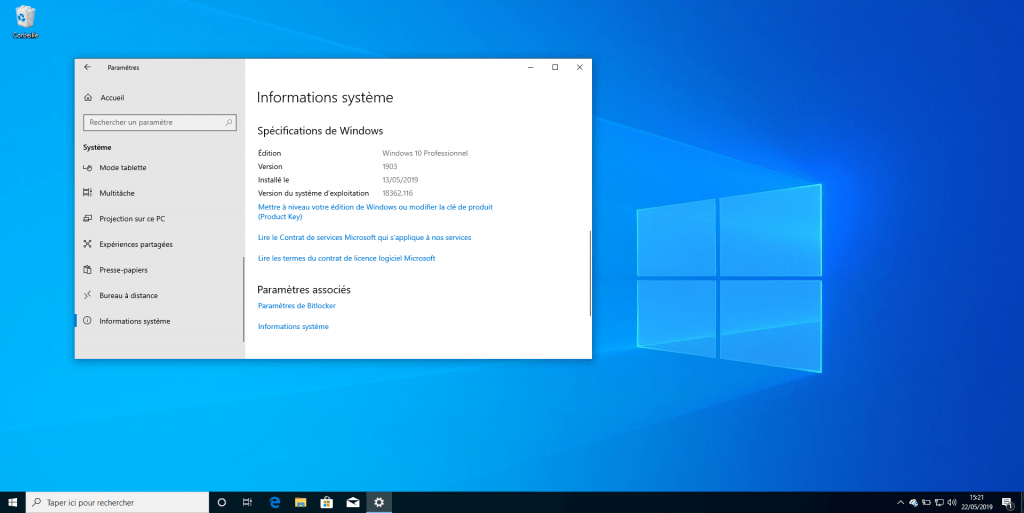The width and height of the screenshot is (1024, 513).
Task: Open the Mail app from the taskbar
Action: tap(353, 503)
